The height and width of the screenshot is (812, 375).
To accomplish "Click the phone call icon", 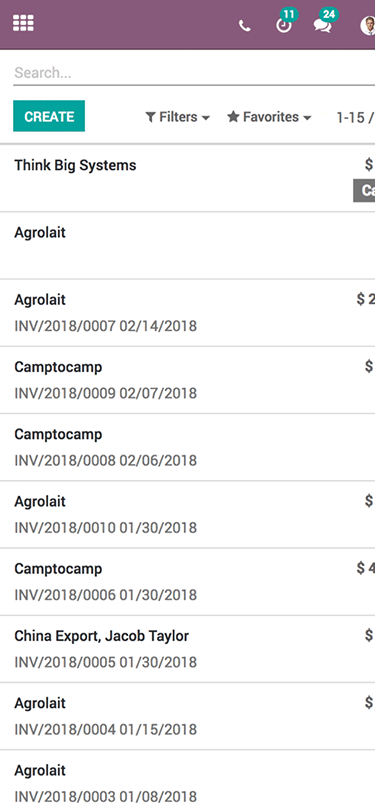I will click(244, 25).
